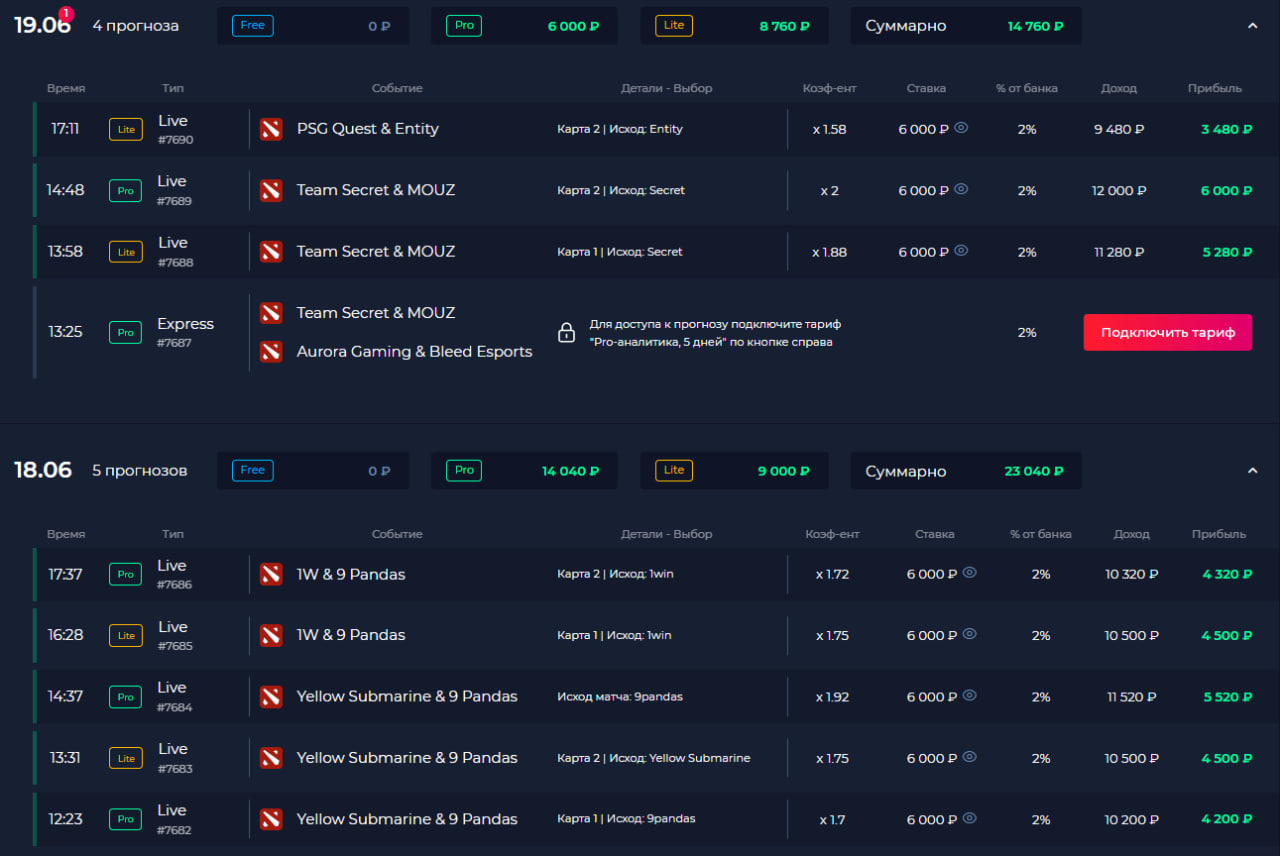
Task: Select the Lite 9 000 ₽ filter for 18.06
Action: coord(735,471)
